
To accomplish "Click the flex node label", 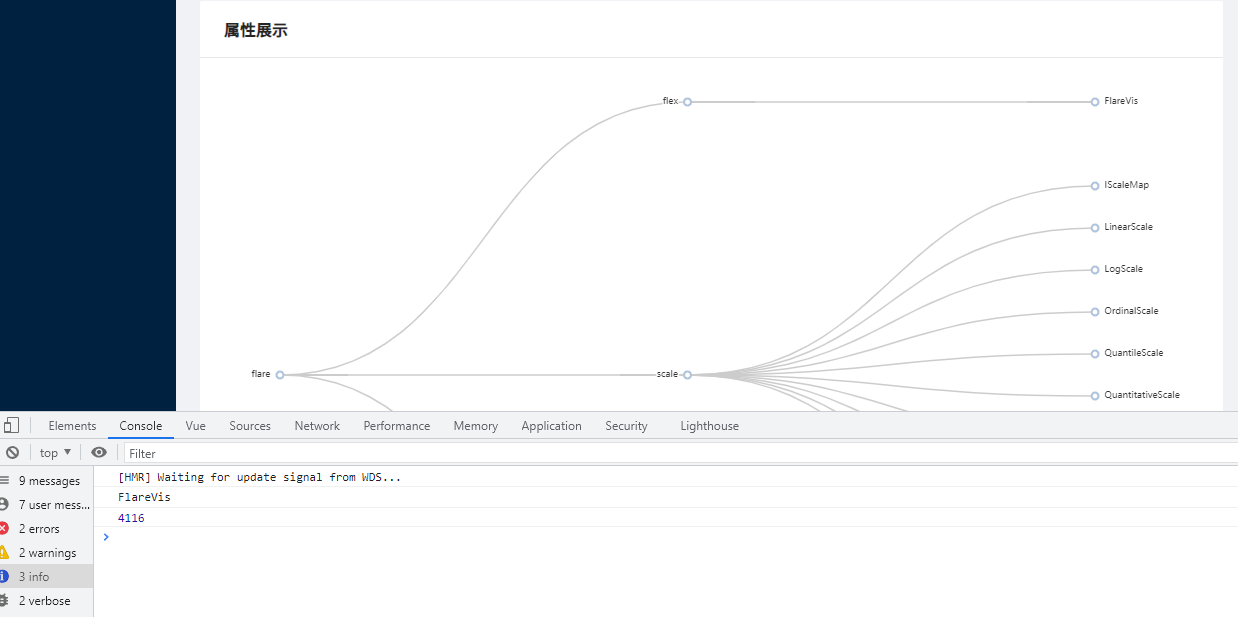I will (670, 101).
